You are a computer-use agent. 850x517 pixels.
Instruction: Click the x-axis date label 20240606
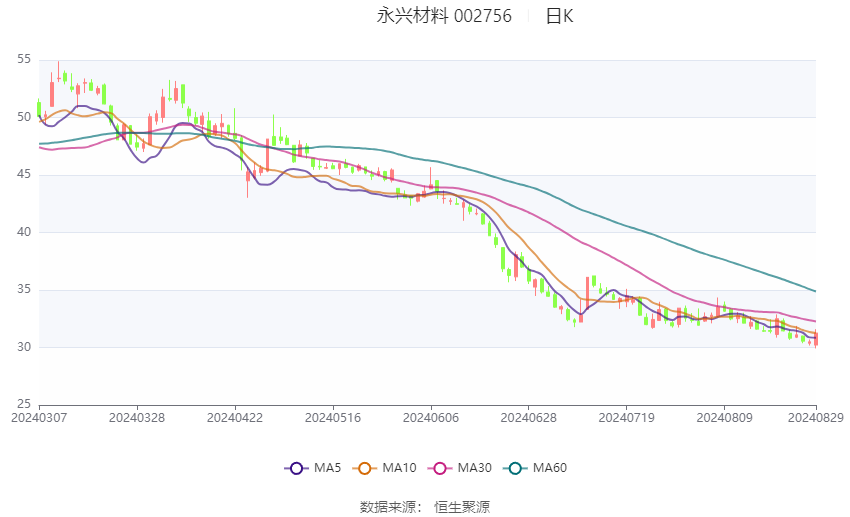click(431, 418)
